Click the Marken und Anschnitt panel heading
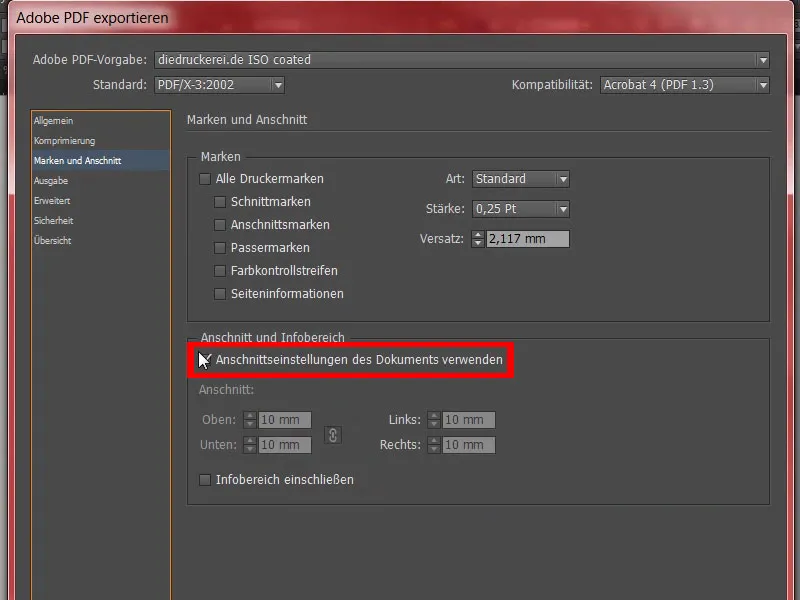This screenshot has width=800, height=600. click(x=247, y=120)
